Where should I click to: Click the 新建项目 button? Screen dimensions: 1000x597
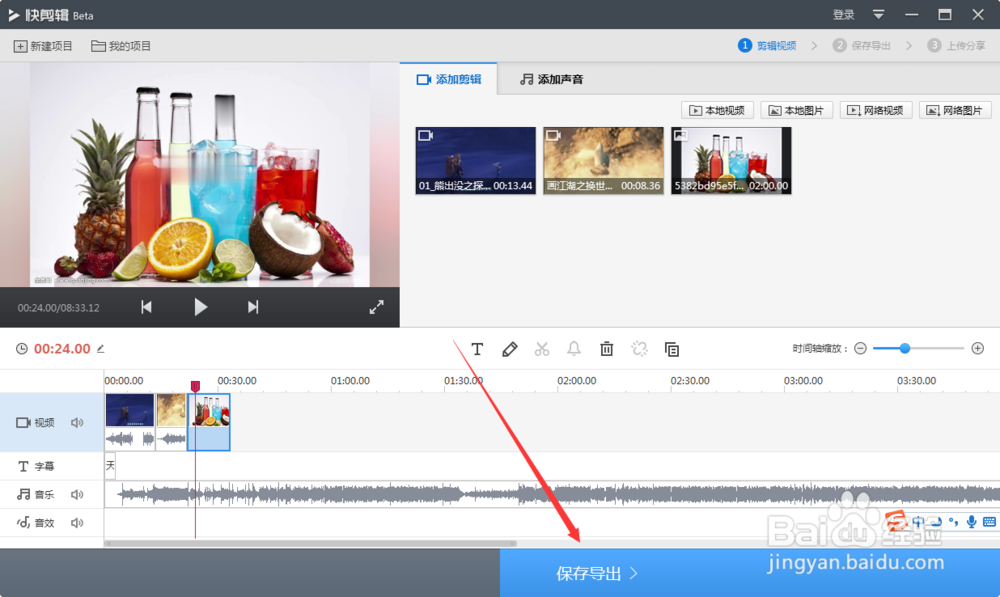click(x=43, y=46)
